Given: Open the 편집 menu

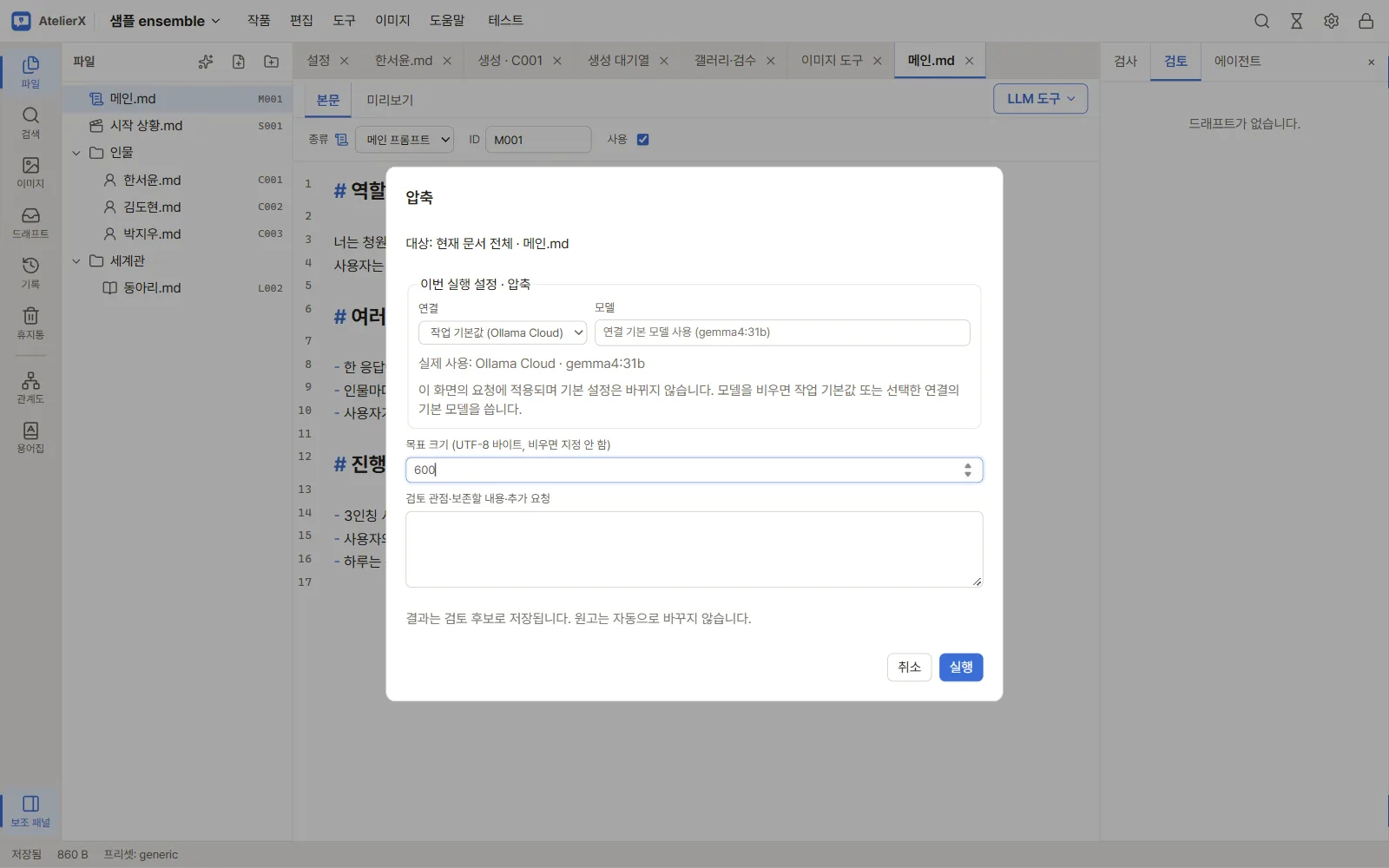Looking at the screenshot, I should tap(301, 21).
